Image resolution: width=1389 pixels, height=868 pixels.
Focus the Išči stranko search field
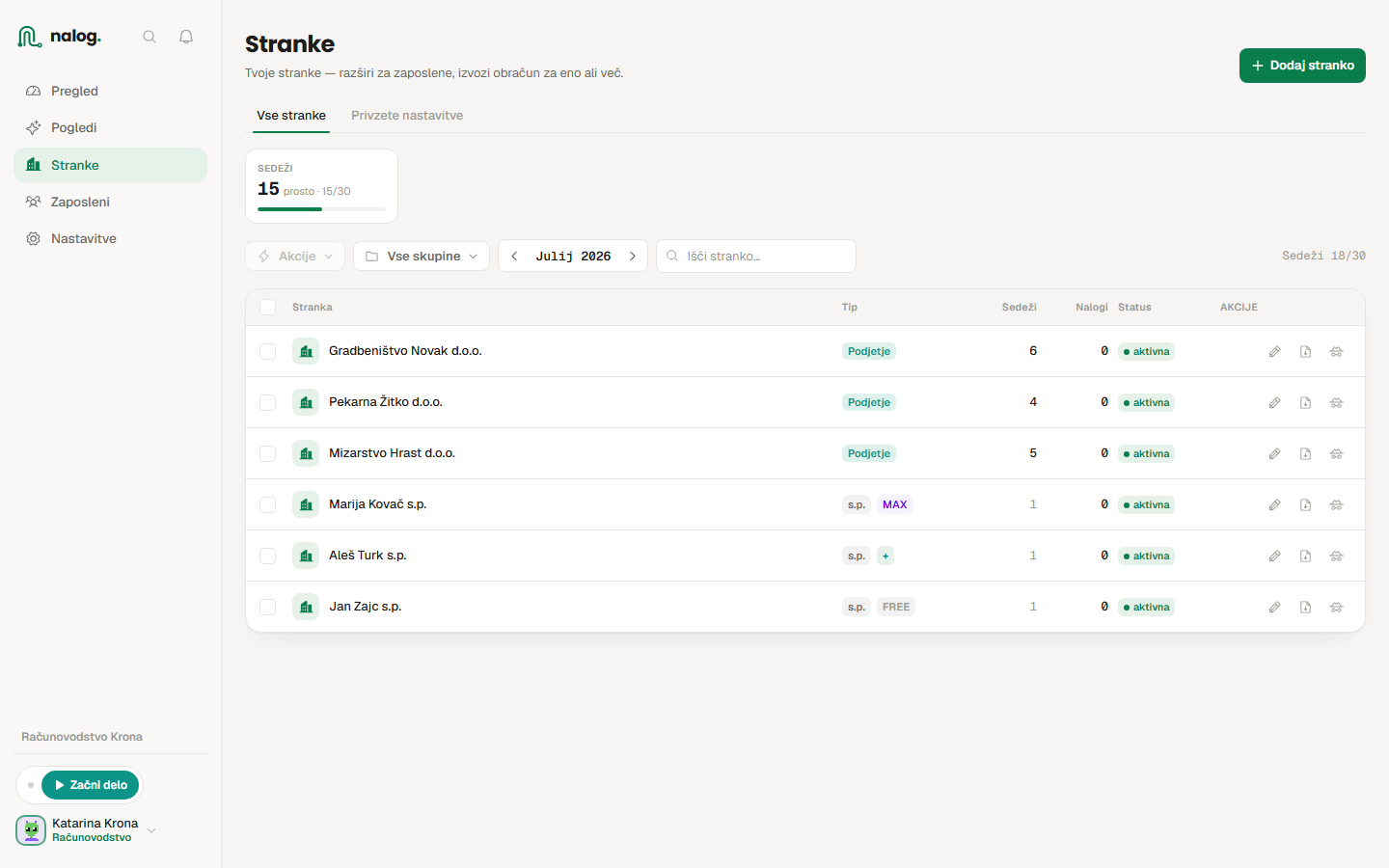coord(756,256)
